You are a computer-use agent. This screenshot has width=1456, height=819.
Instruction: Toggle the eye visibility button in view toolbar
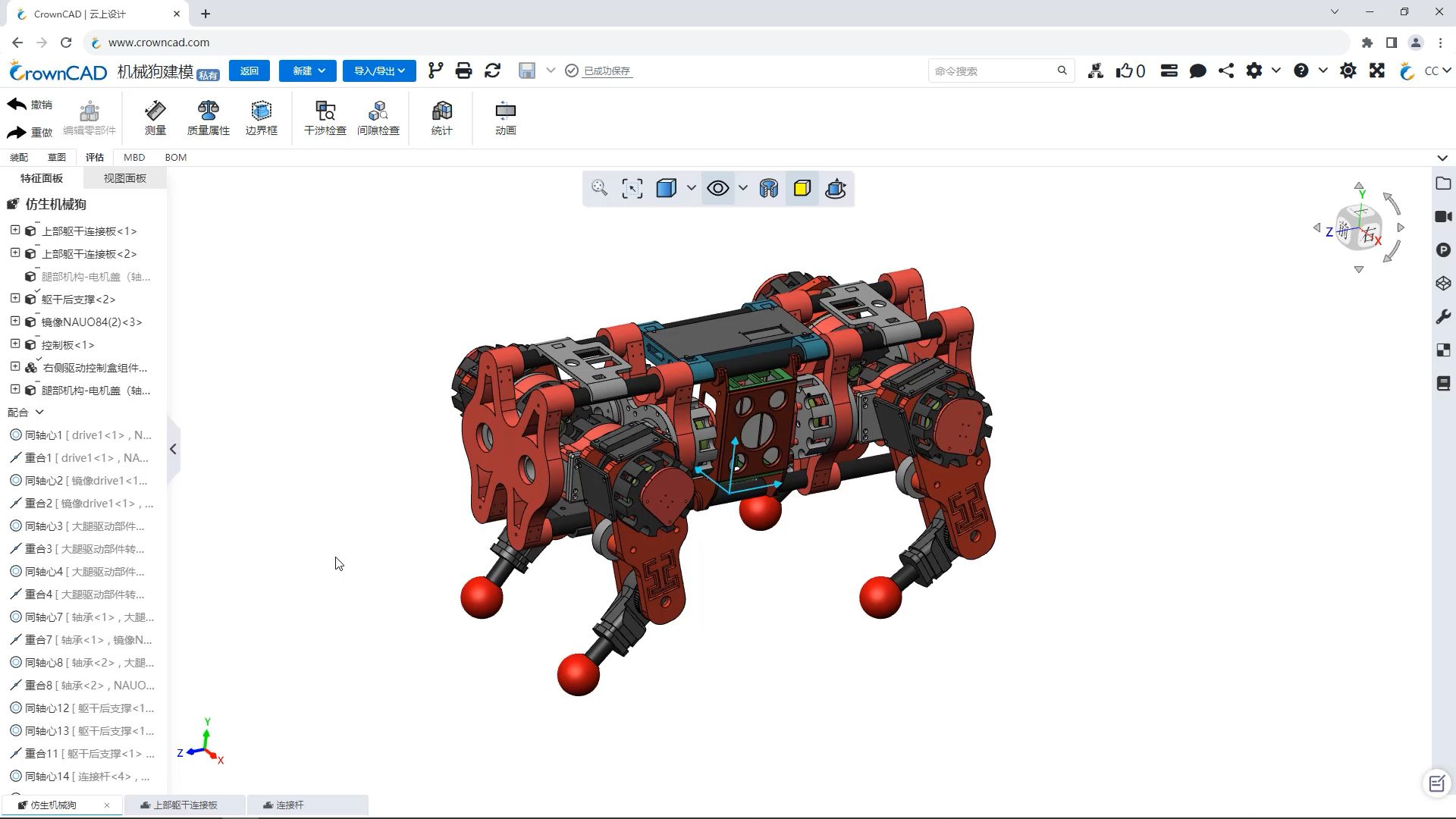tap(717, 189)
